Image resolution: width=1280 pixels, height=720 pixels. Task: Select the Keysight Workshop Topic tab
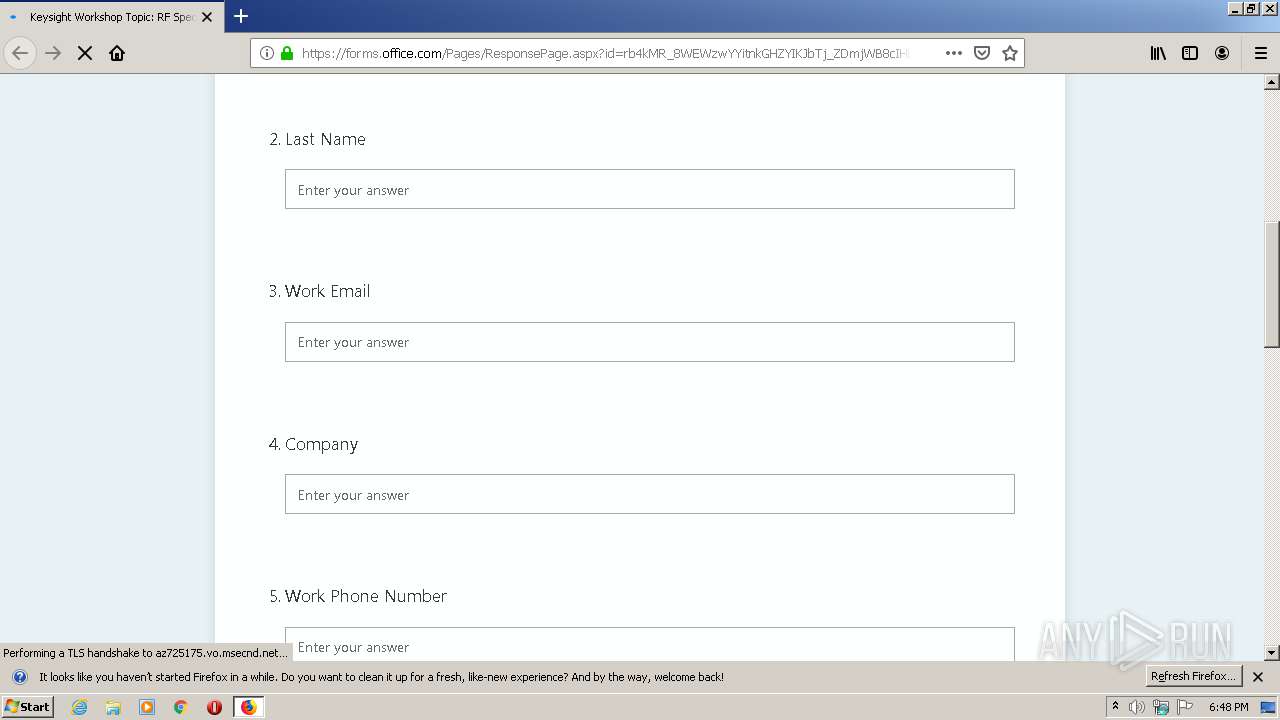coord(111,17)
